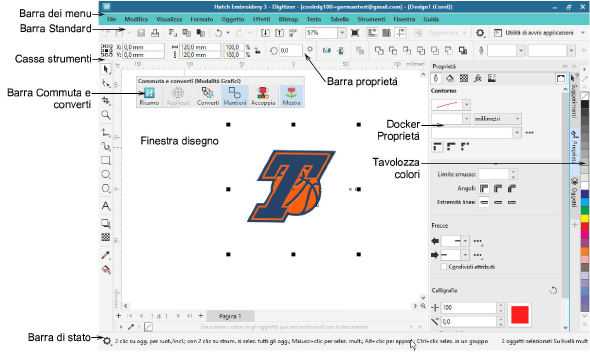Viewport: 590px width, 364px height.
Task: Choose the third Angoli beveled corner option
Action: (x=512, y=188)
